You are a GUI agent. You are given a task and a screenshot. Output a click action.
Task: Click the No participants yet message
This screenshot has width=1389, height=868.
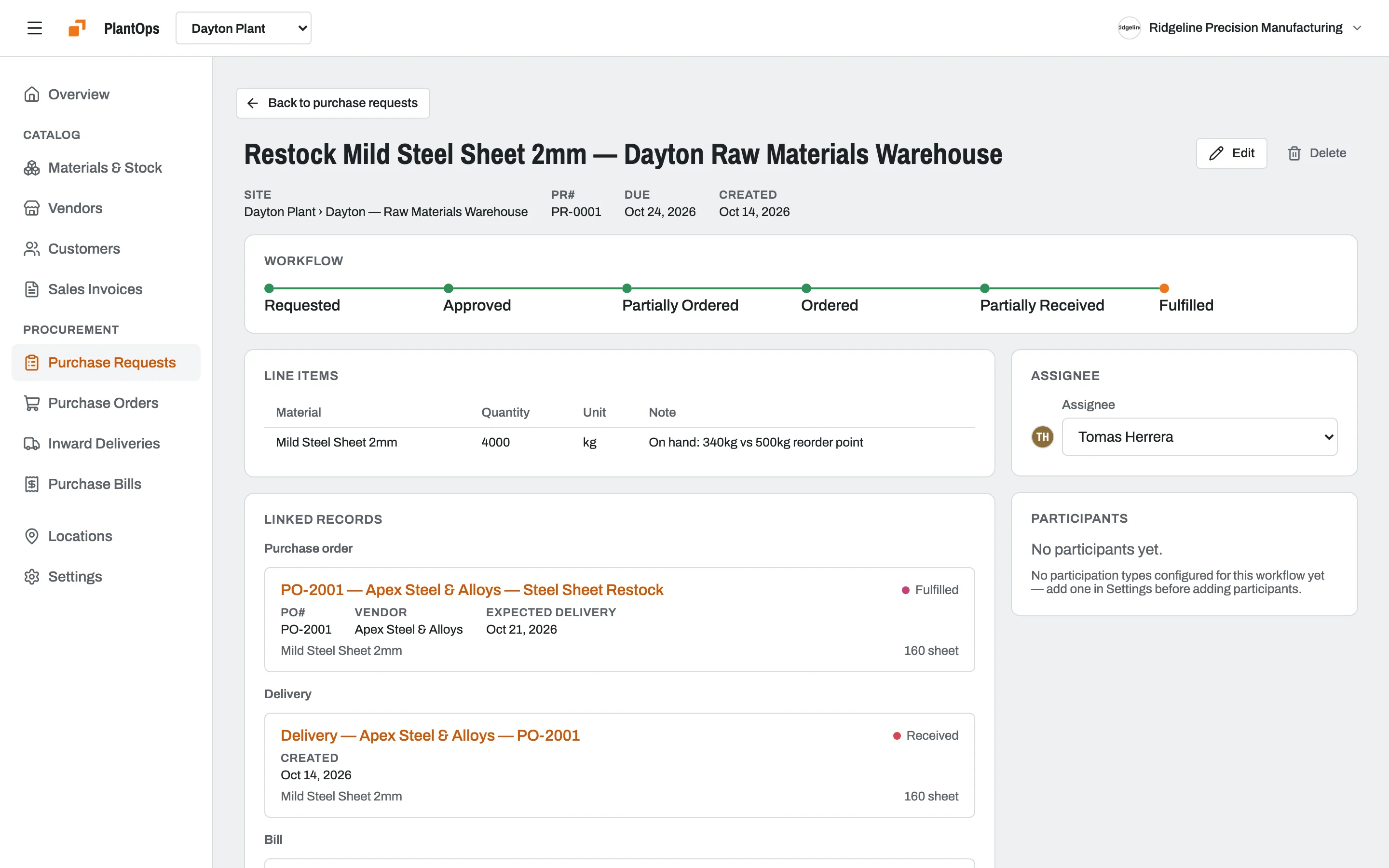1096,549
